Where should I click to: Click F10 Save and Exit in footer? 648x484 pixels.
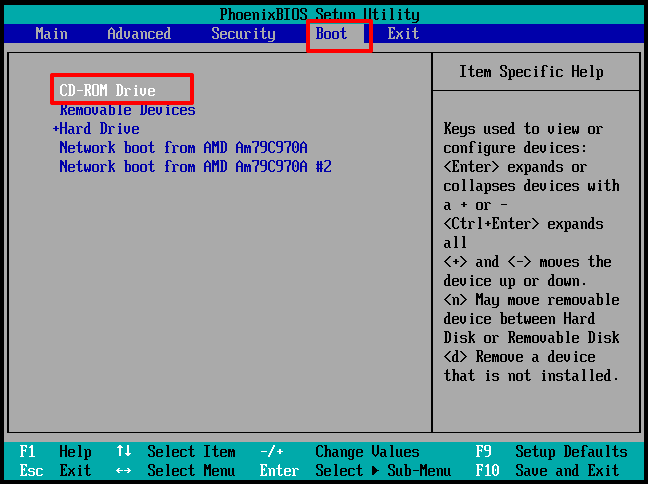[x=547, y=470]
